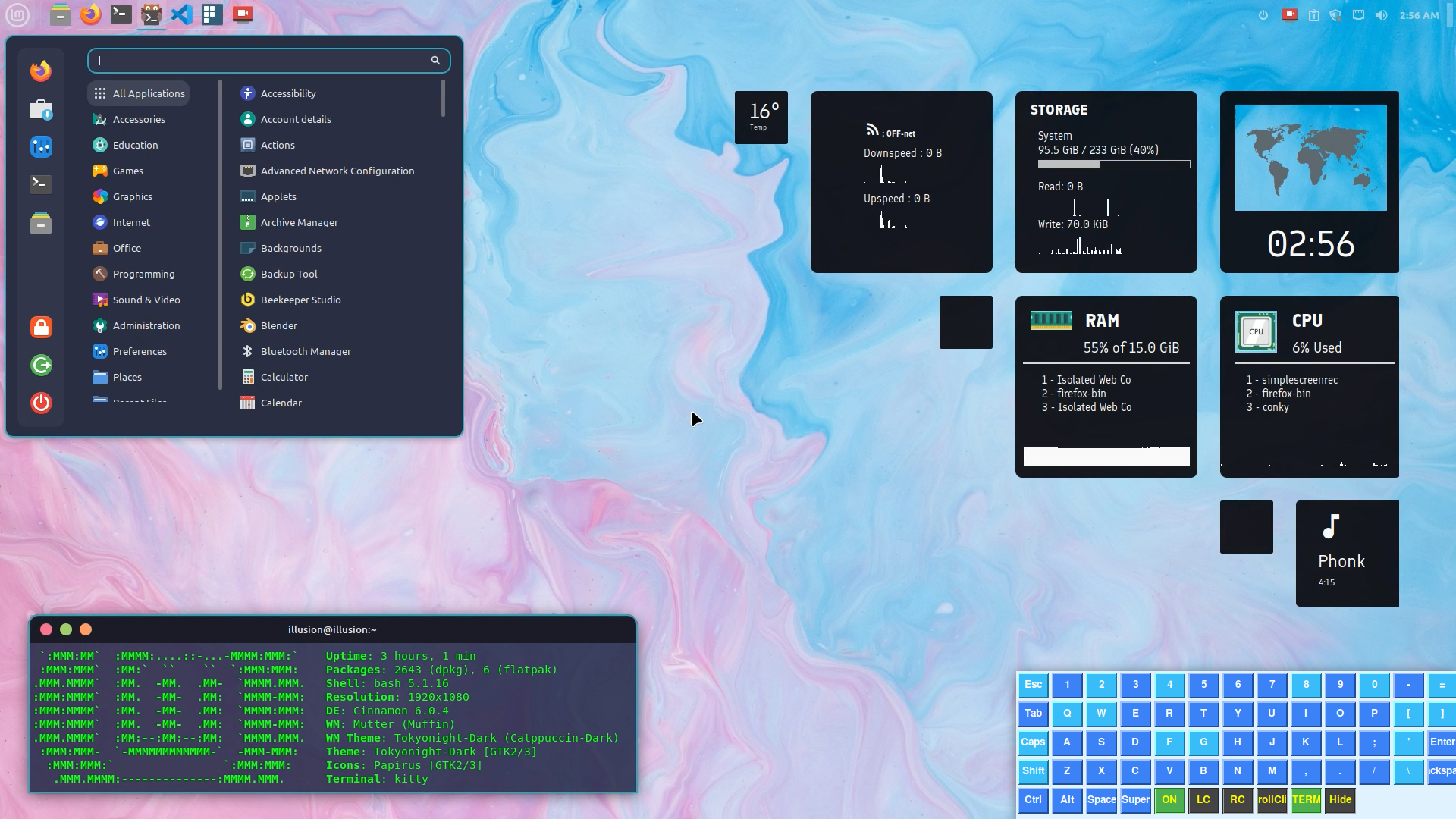Launch Accessibility from the application list
The width and height of the screenshot is (1456, 819).
pyautogui.click(x=336, y=93)
